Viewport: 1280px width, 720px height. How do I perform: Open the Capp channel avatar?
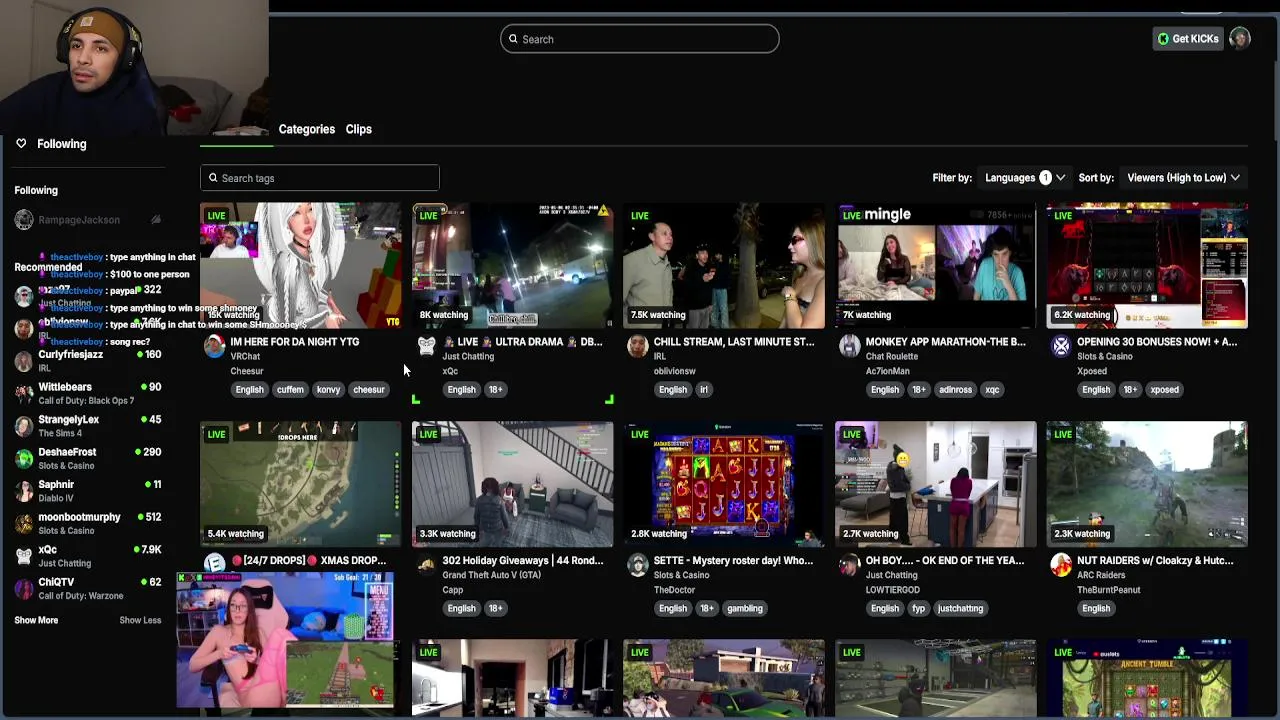[x=426, y=566]
